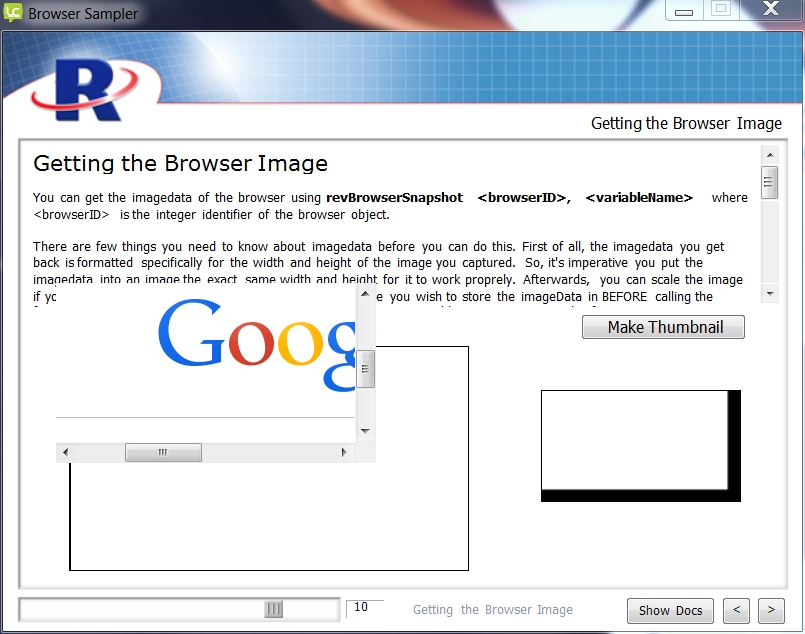Click the browser horizontal scrollbar right arrow
Screen dimensions: 805x634
click(x=344, y=452)
